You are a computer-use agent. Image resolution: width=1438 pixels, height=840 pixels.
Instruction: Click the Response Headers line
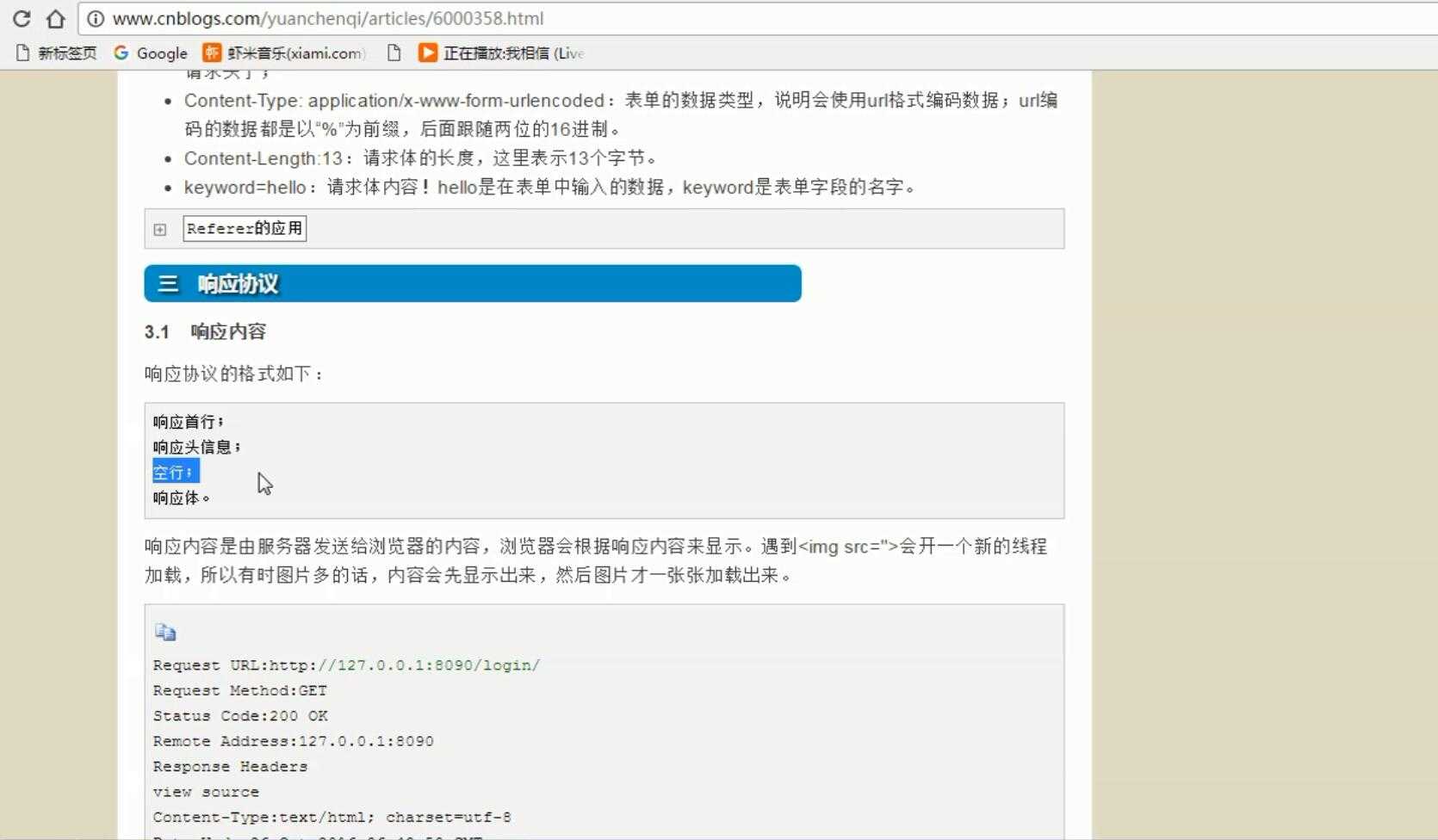230,766
